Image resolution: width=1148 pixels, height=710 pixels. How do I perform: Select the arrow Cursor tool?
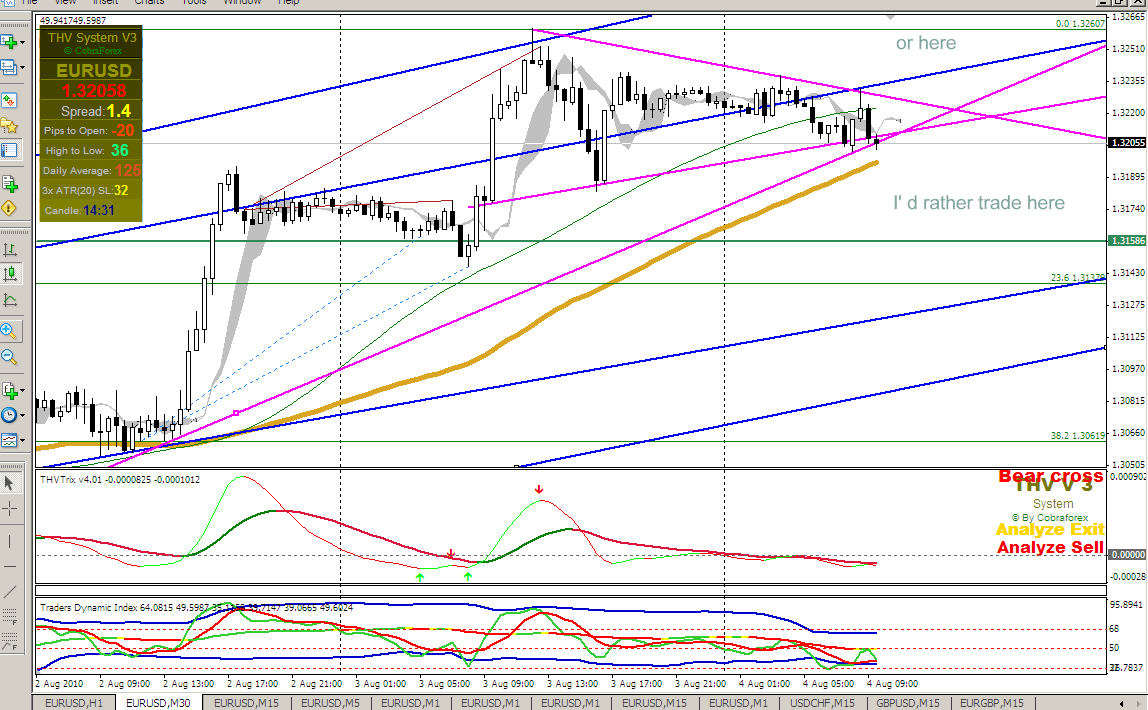tap(9, 483)
